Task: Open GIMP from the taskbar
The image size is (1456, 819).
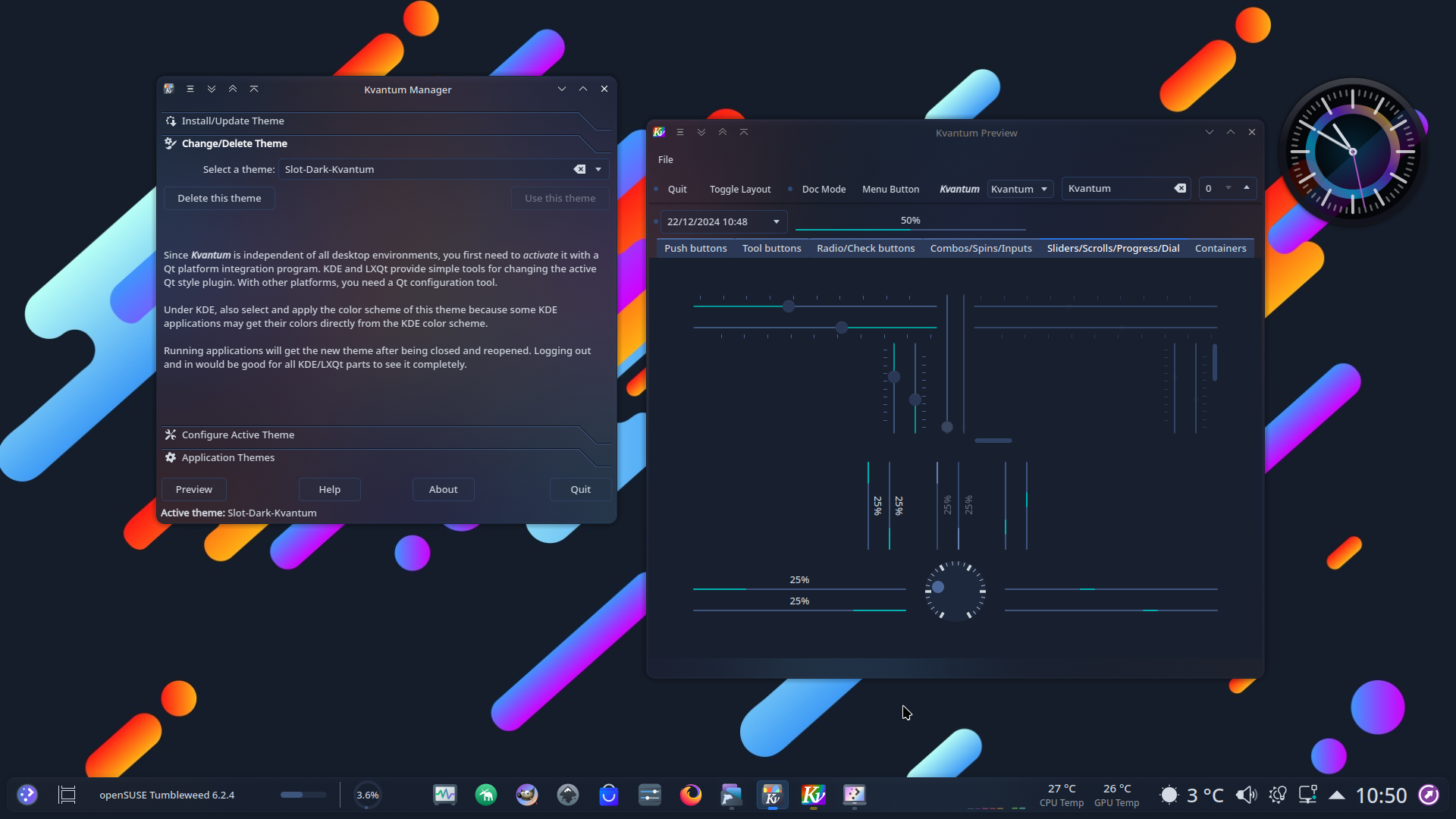Action: pyautogui.click(x=527, y=795)
